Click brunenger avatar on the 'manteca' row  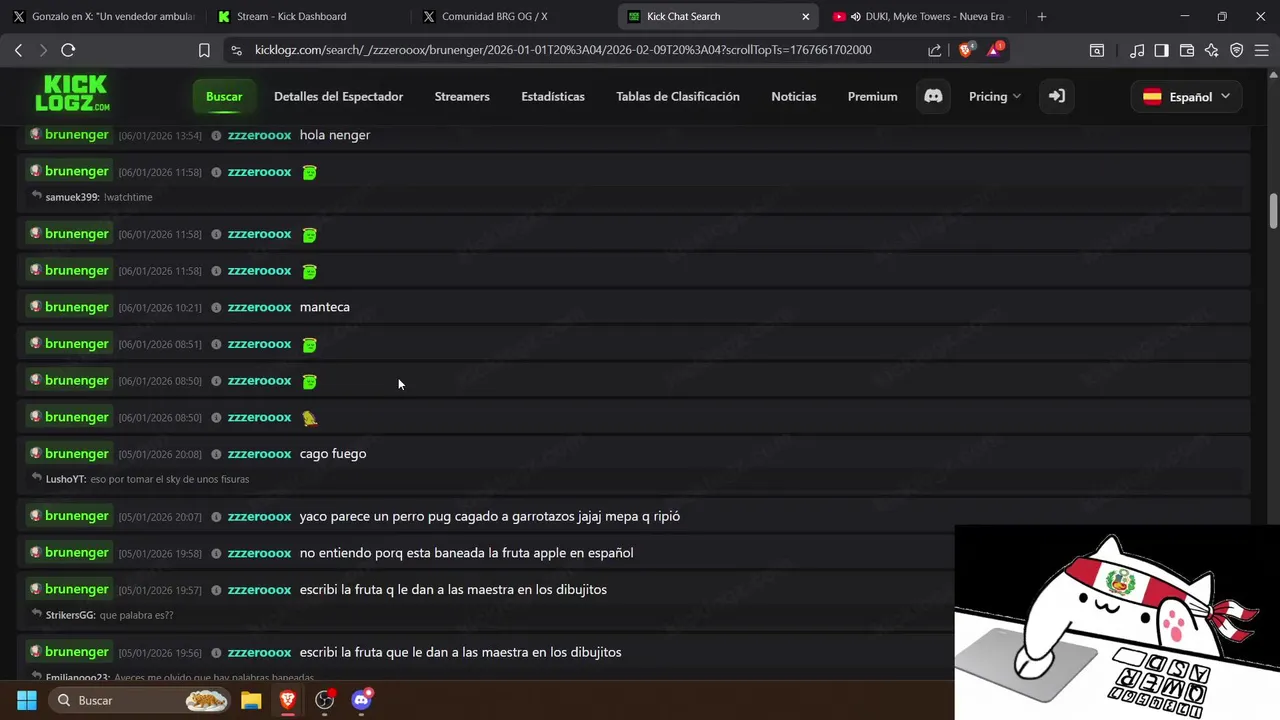pyautogui.click(x=35, y=307)
